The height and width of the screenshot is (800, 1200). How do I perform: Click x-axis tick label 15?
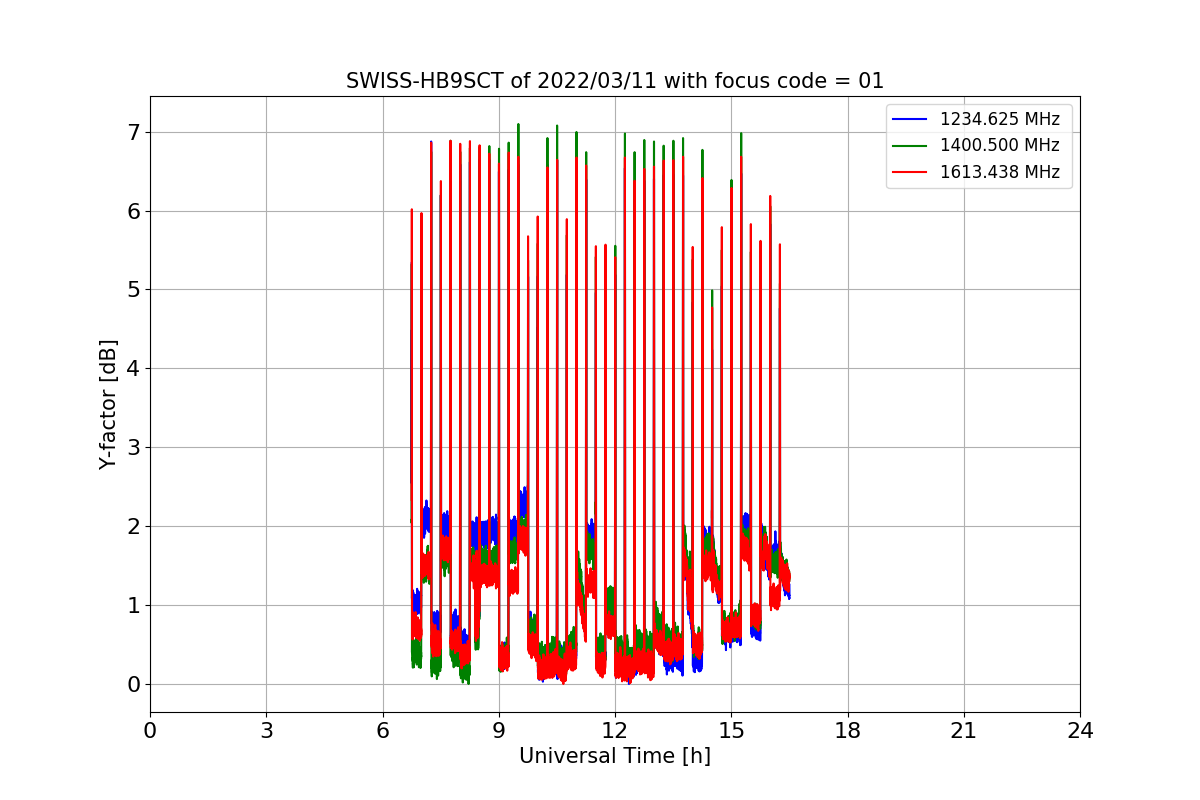731,731
